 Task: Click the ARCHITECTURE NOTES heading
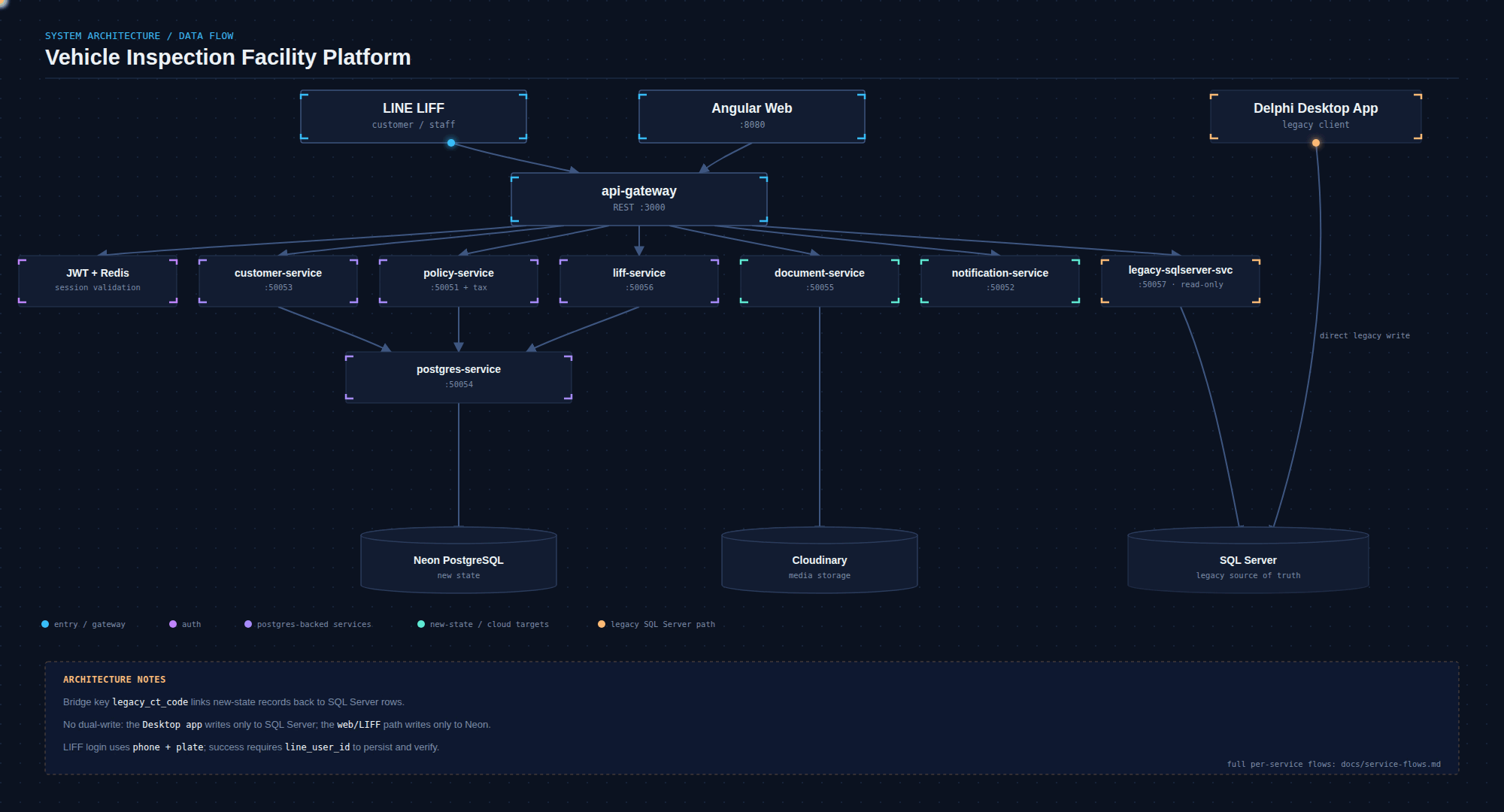tap(114, 680)
